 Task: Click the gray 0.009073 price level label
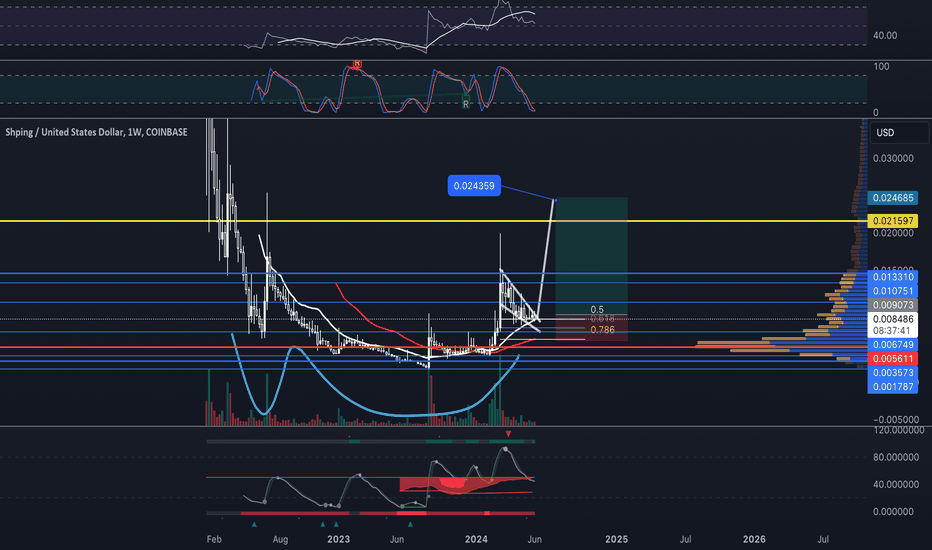point(893,305)
